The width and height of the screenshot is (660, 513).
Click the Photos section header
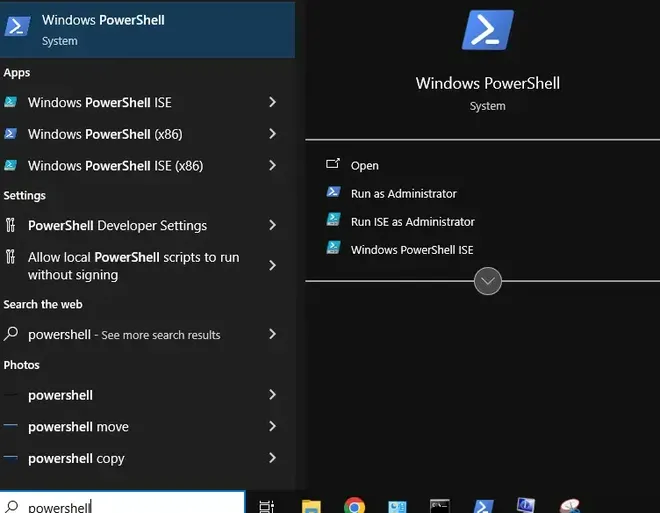point(21,365)
